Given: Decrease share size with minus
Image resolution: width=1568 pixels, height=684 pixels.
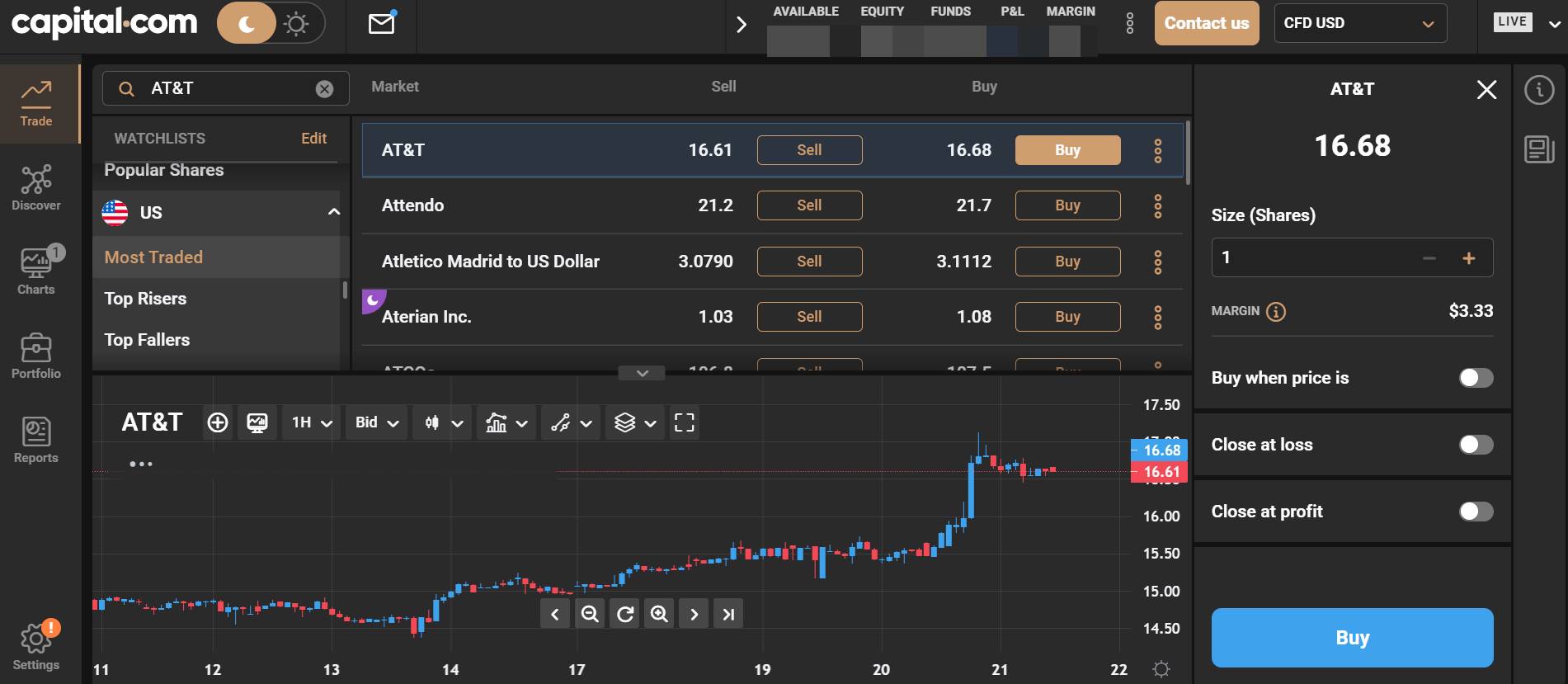Looking at the screenshot, I should pyautogui.click(x=1429, y=258).
